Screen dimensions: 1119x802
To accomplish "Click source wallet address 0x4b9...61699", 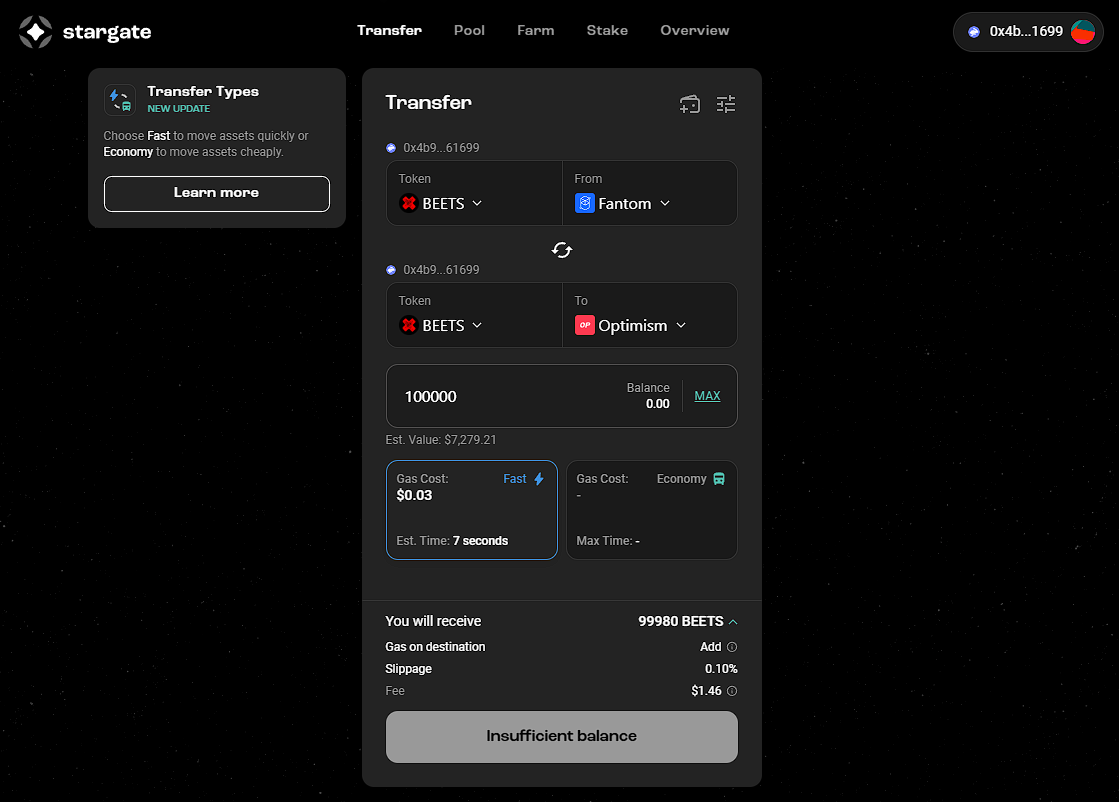I will pyautogui.click(x=441, y=148).
